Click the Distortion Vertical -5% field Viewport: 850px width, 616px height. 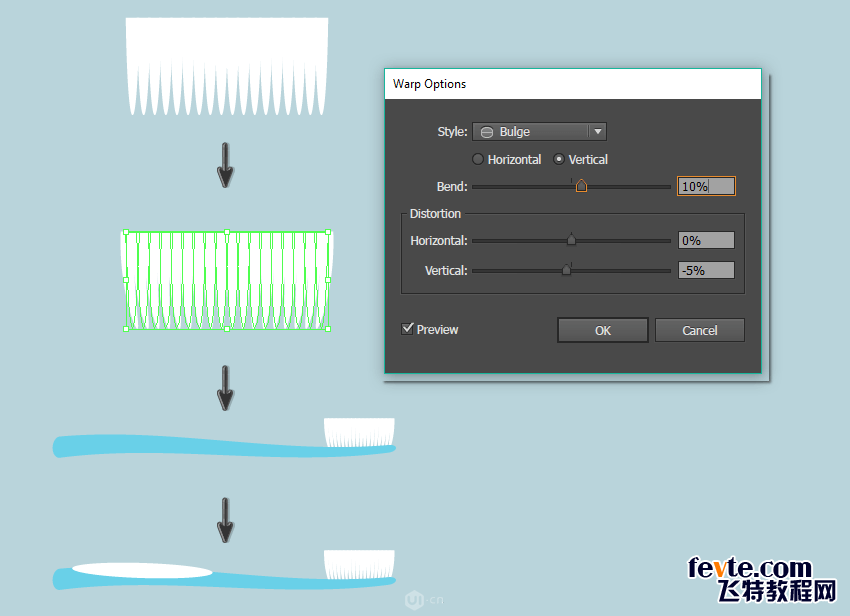click(x=706, y=270)
